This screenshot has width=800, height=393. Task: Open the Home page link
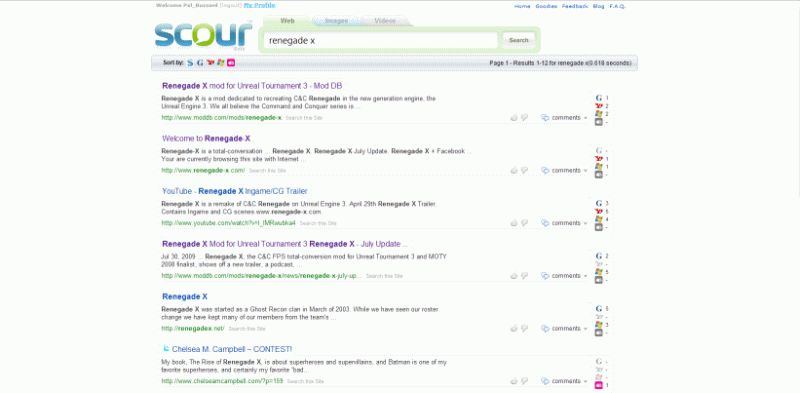pos(522,6)
